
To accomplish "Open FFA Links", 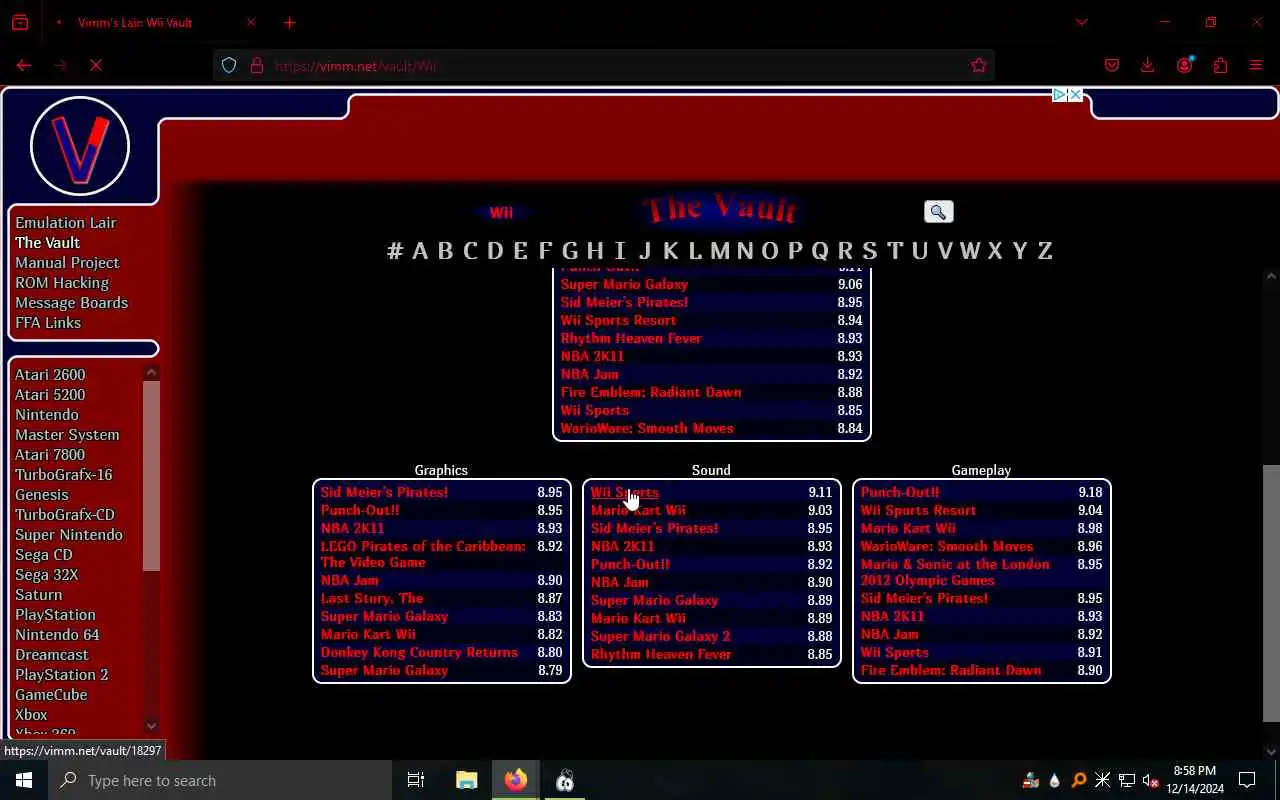I will coord(48,322).
